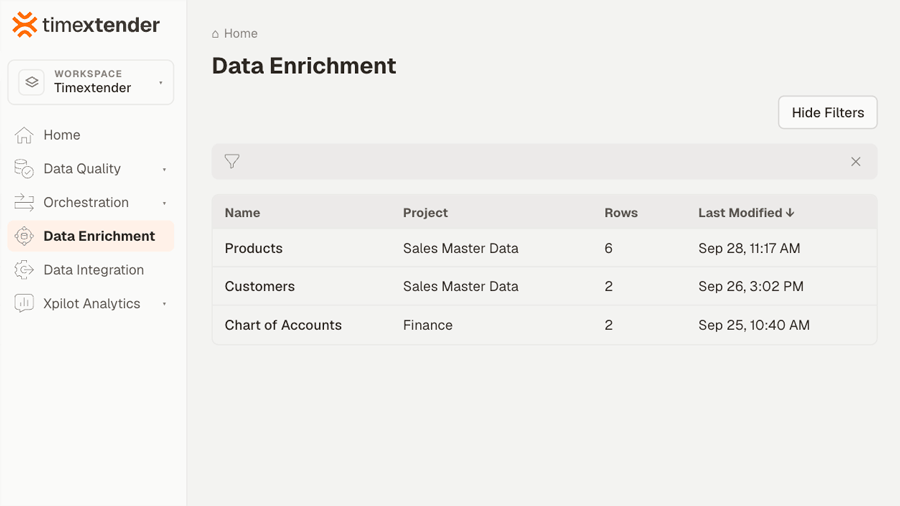
Task: Open Data Quality menu item
Action: (x=91, y=169)
